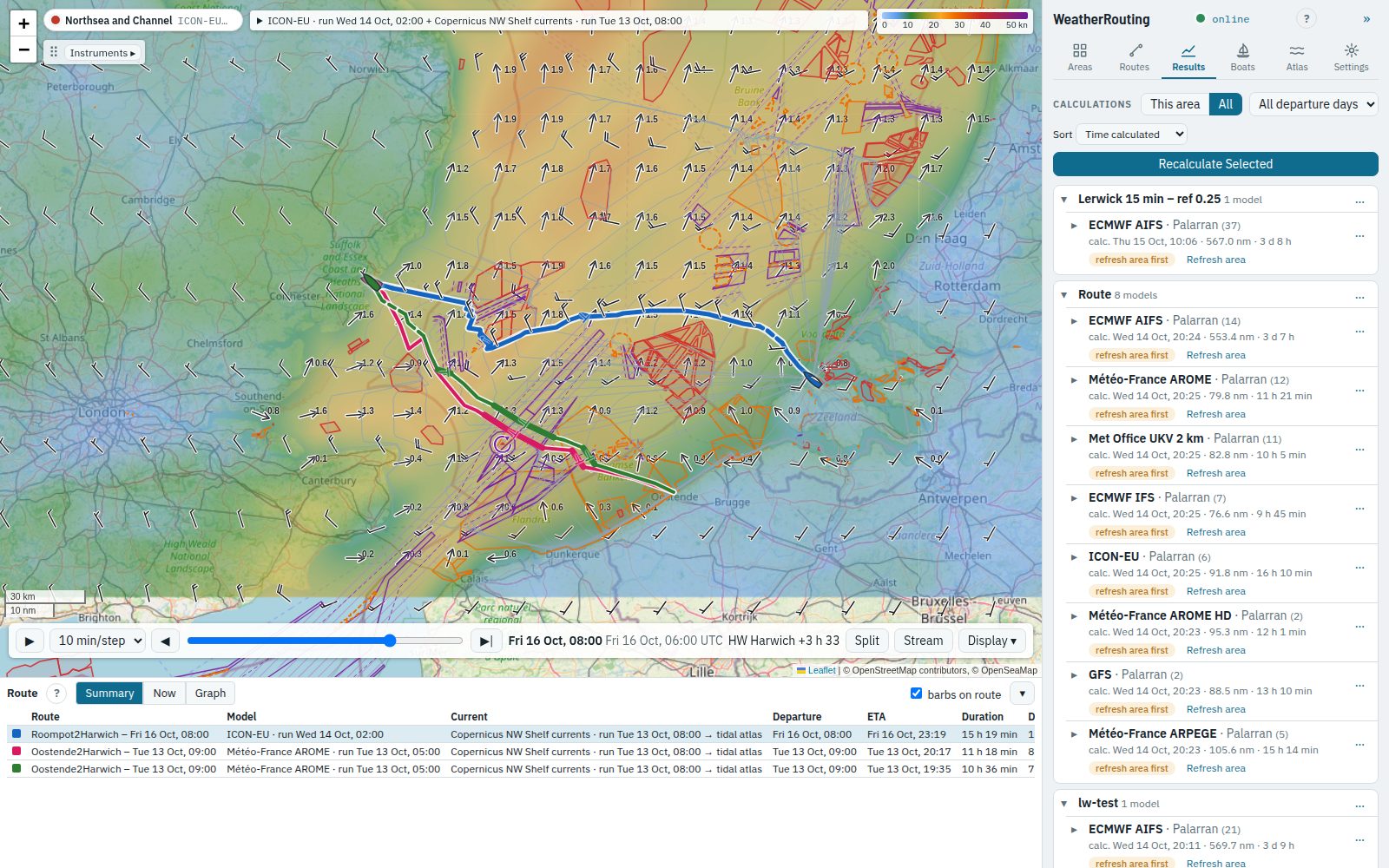Open more options for ICON-EU result
The image size is (1389, 868).
pyautogui.click(x=1359, y=567)
